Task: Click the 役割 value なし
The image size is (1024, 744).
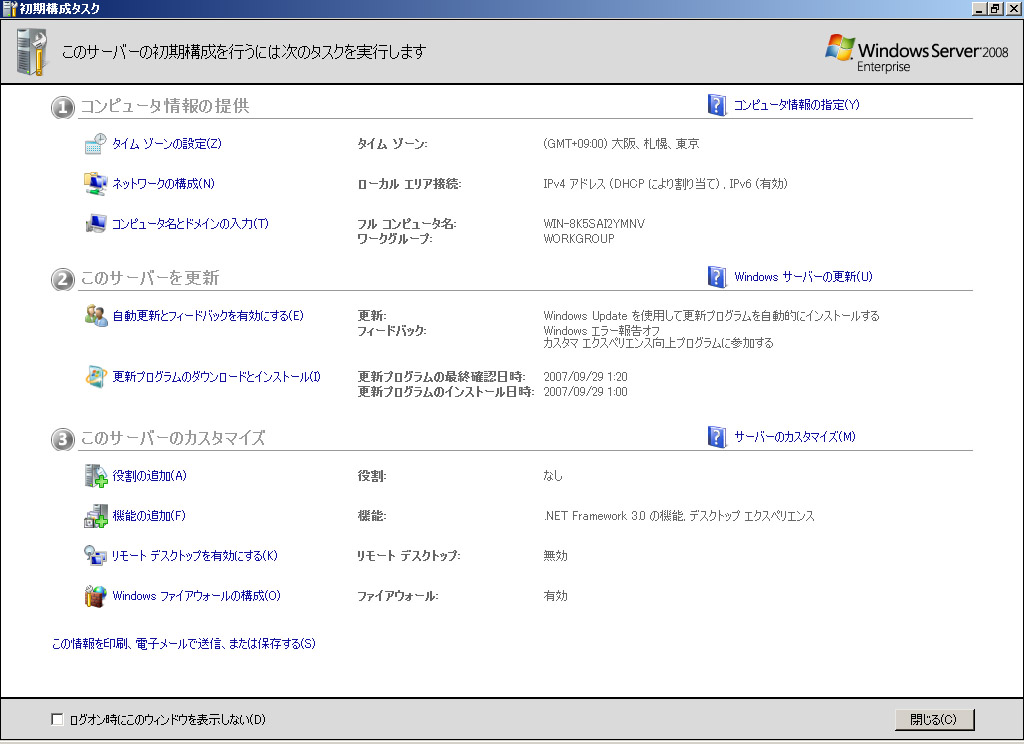Action: point(552,476)
